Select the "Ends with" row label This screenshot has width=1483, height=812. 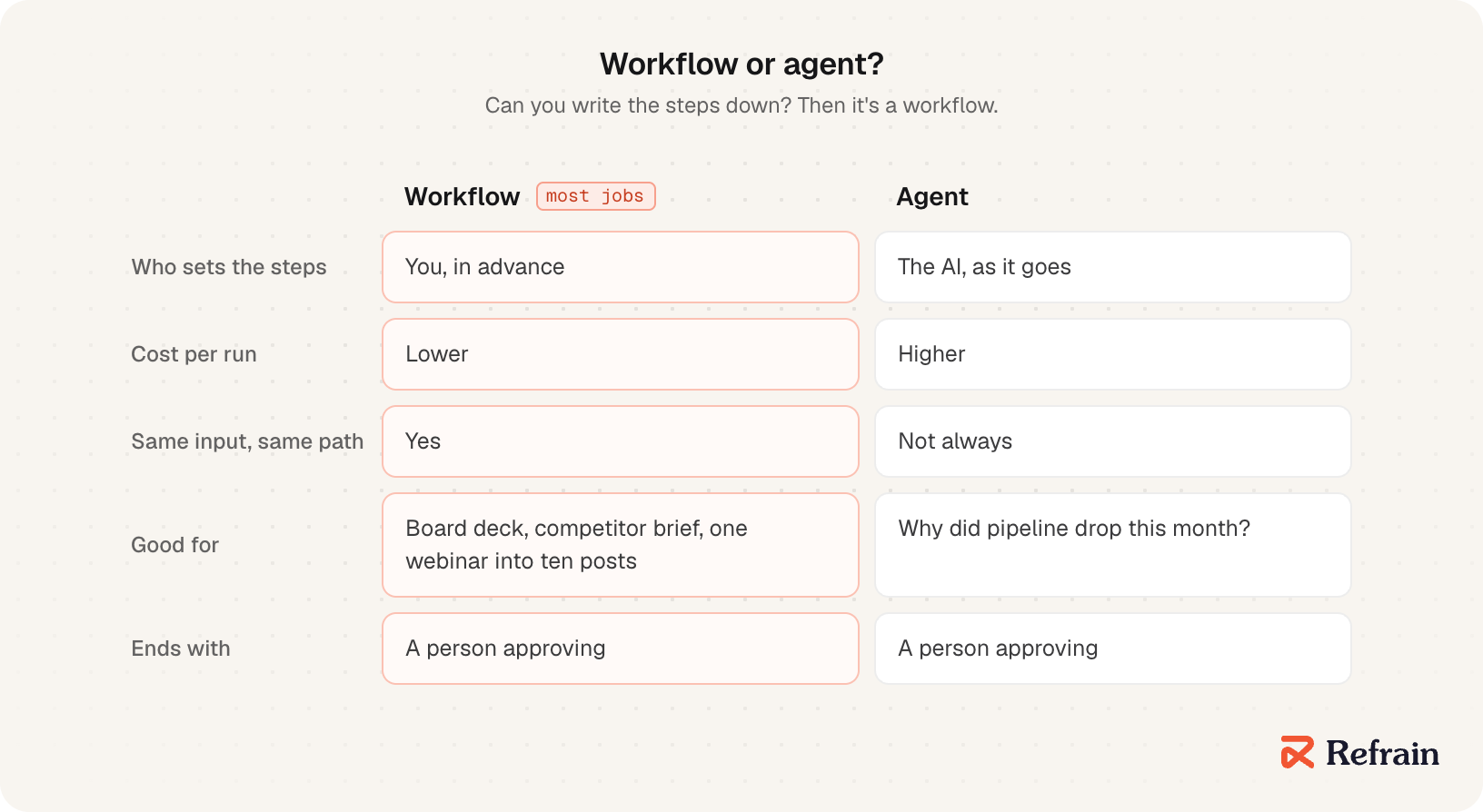(181, 649)
